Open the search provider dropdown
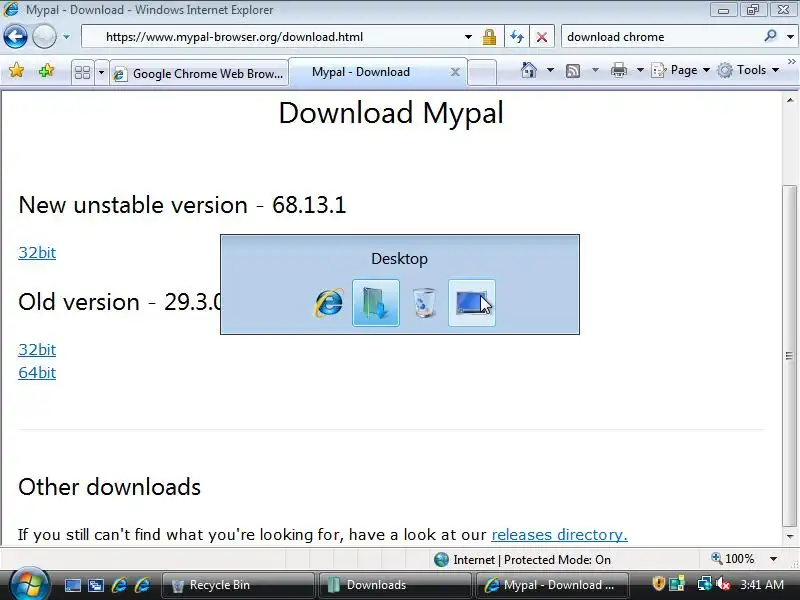This screenshot has height=600, width=800. pyautogui.click(x=790, y=37)
